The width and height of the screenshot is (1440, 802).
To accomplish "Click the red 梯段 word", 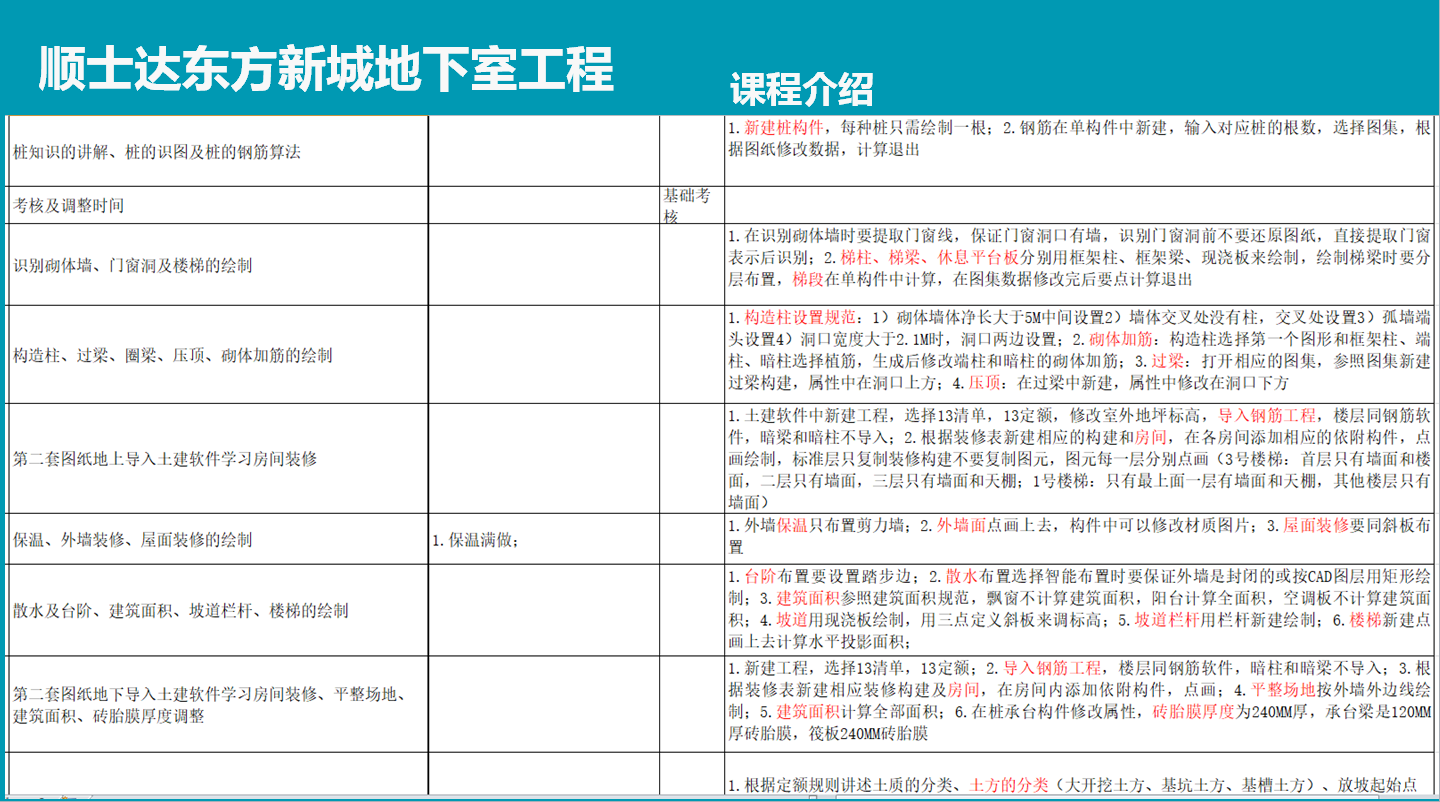I will coord(809,279).
